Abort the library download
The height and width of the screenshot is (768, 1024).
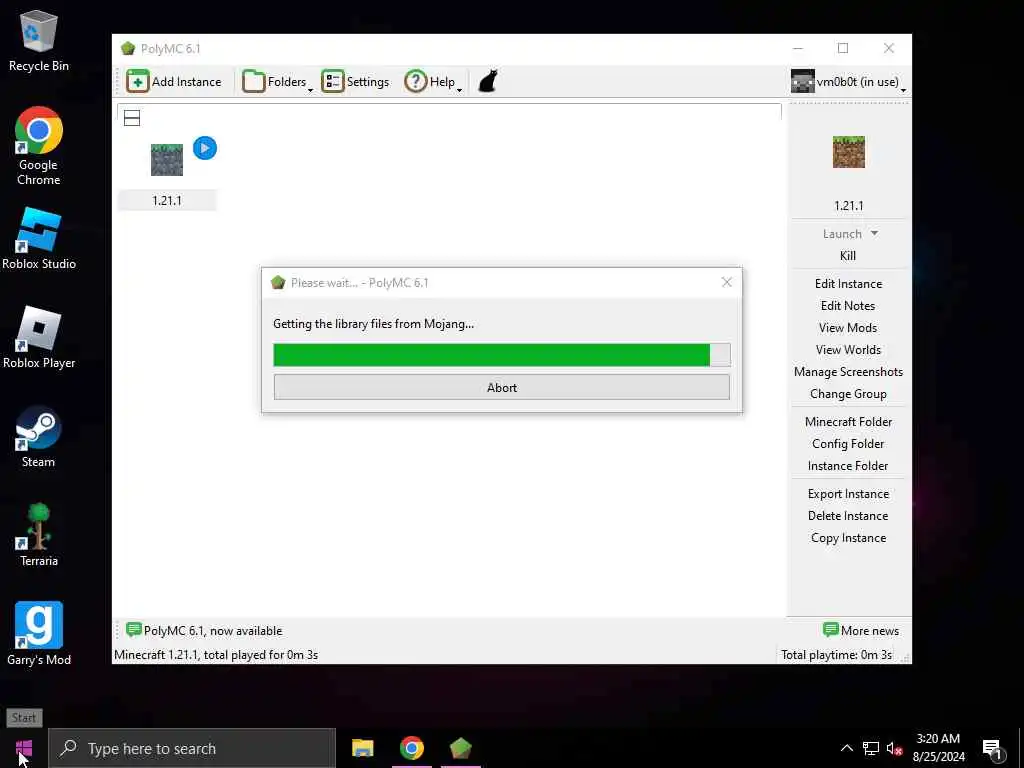[x=502, y=387]
